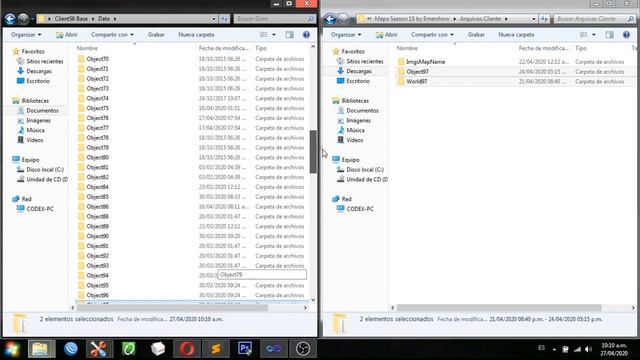Click Nueva carpeta in right window
The image size is (640, 360).
click(x=516, y=35)
